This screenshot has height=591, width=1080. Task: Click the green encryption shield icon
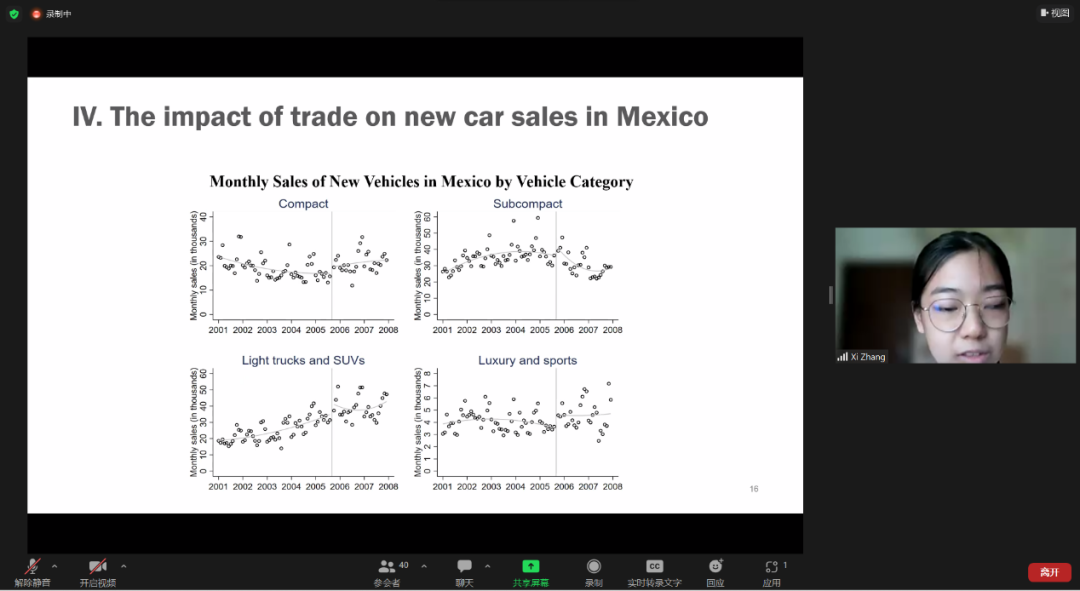pos(14,14)
